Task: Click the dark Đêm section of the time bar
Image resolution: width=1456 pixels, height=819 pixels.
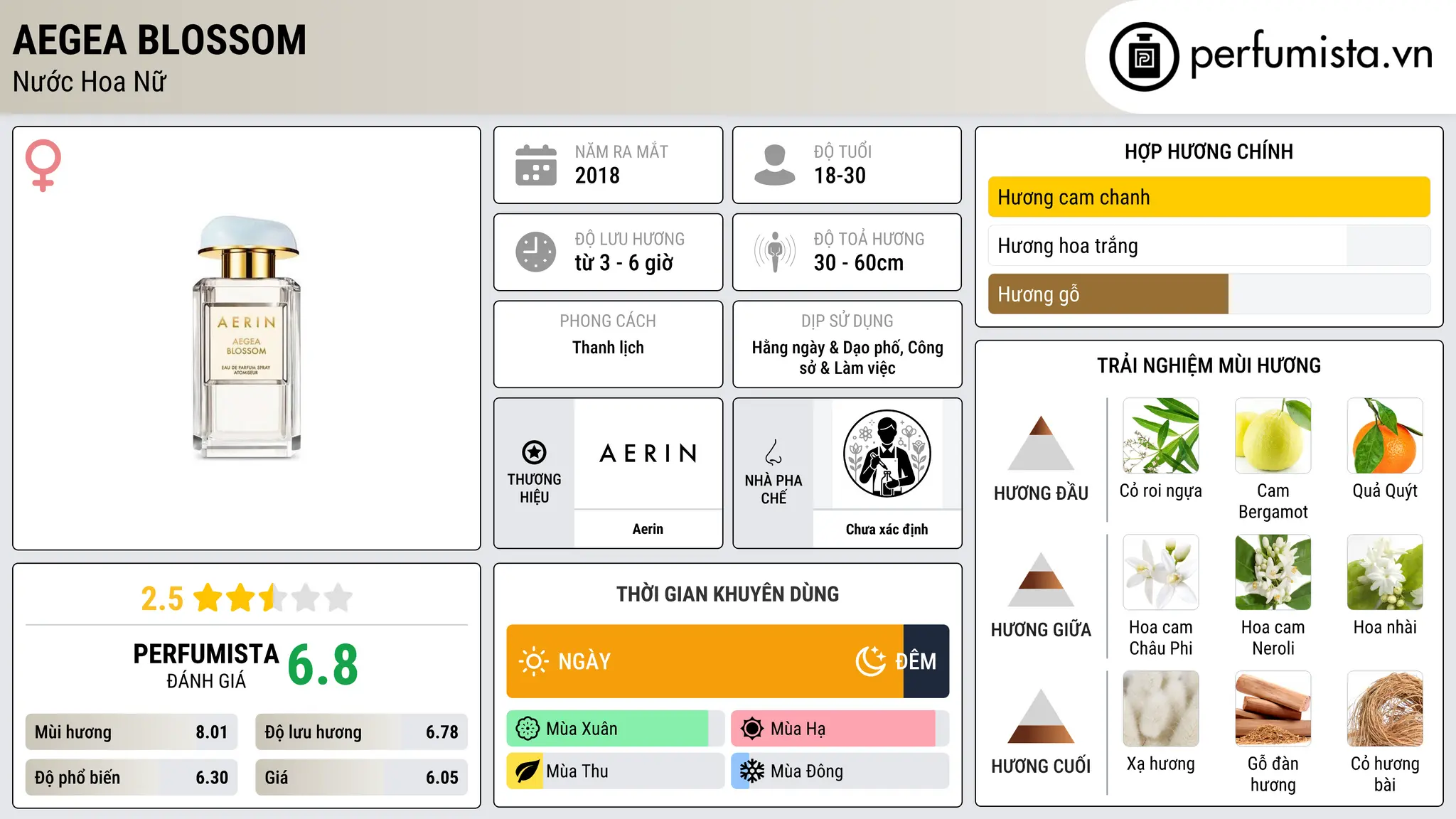Action: 926,661
